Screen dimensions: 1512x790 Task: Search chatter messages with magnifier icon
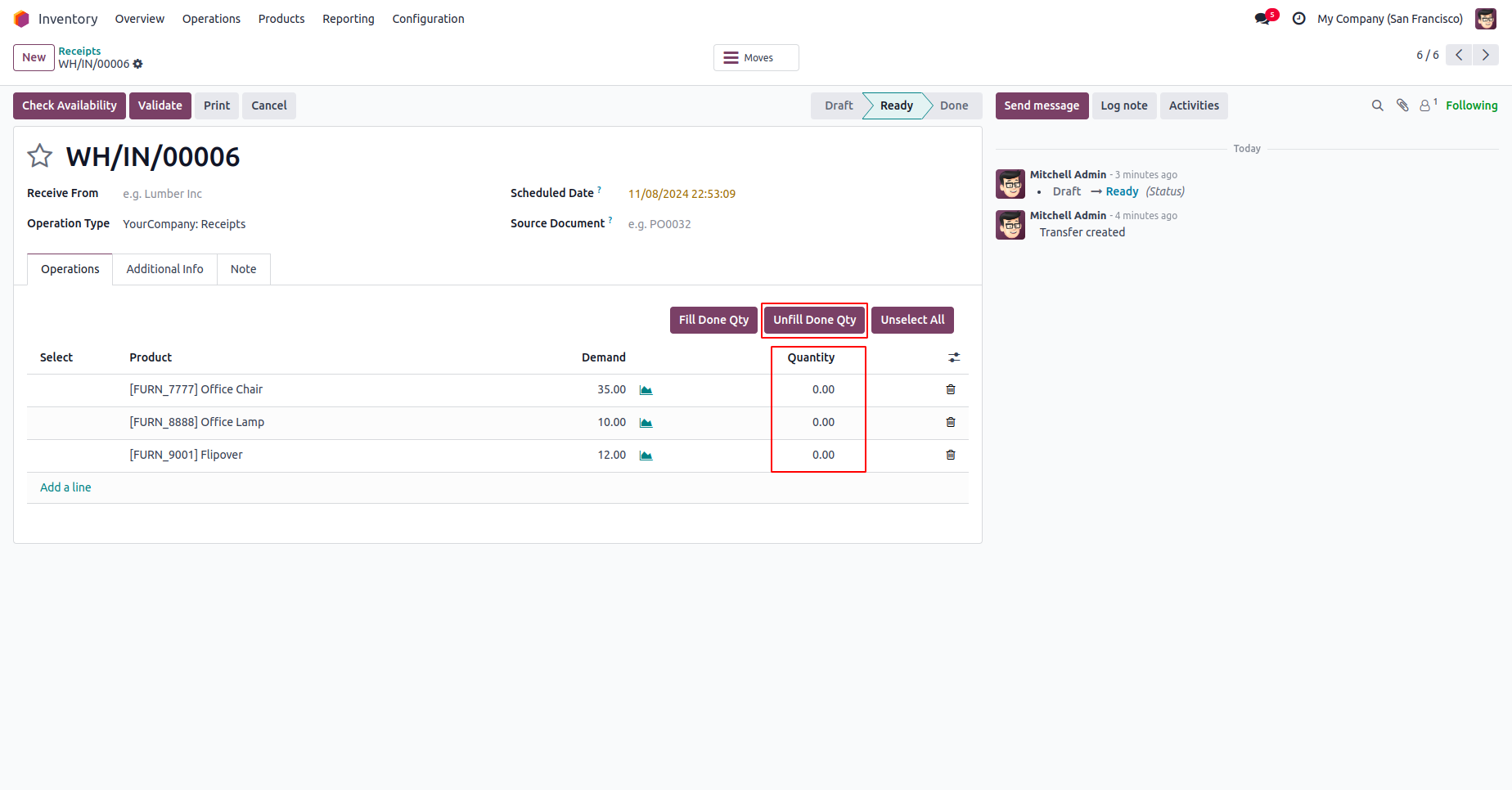[1378, 105]
